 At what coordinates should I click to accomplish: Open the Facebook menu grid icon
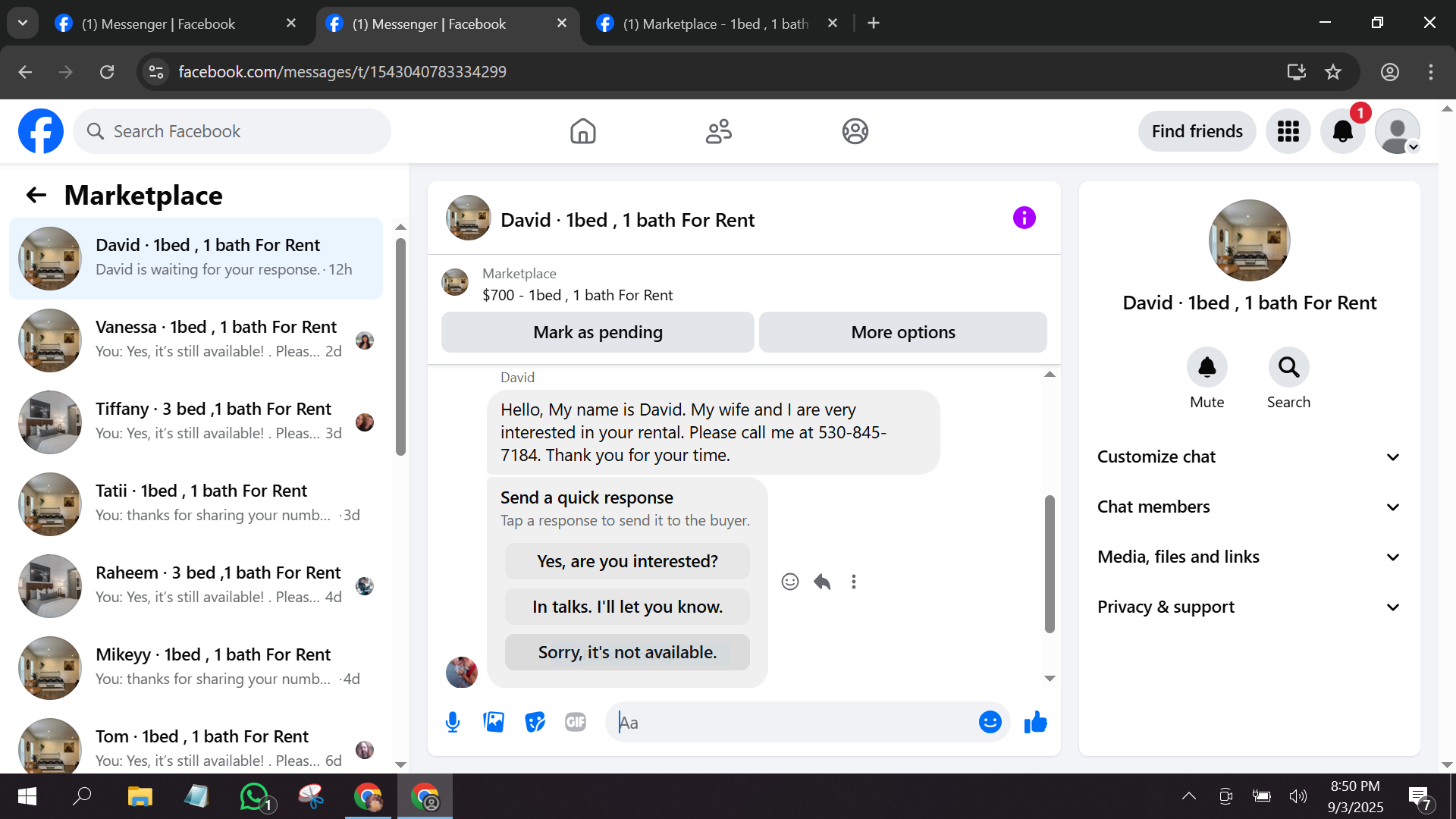tap(1288, 131)
